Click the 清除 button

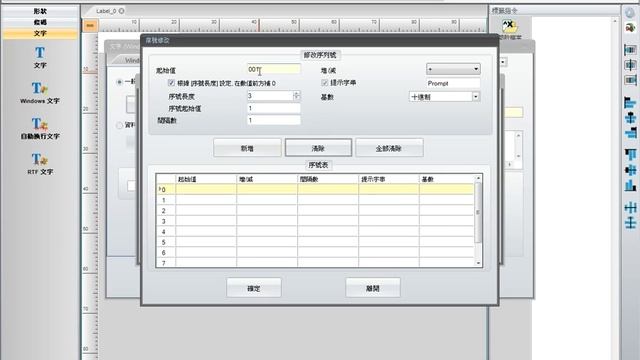pyautogui.click(x=318, y=148)
